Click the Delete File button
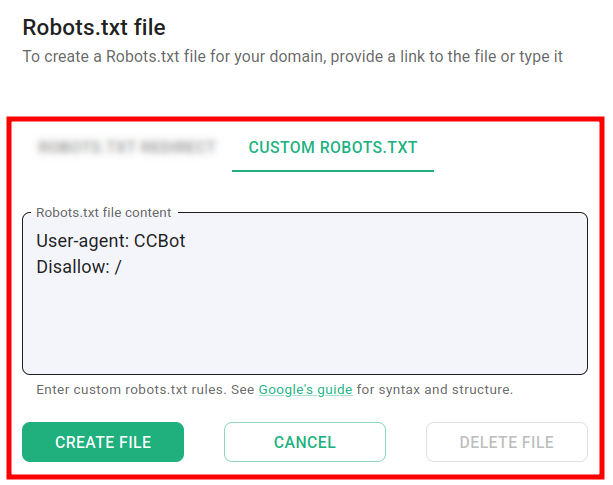This screenshot has height=485, width=613. coord(506,442)
